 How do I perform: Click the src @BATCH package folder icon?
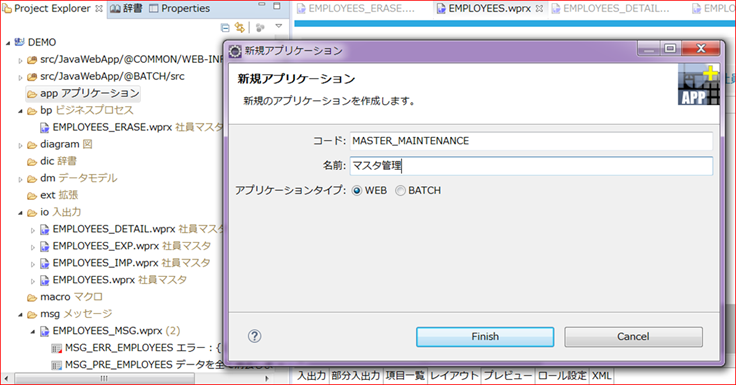(x=32, y=77)
